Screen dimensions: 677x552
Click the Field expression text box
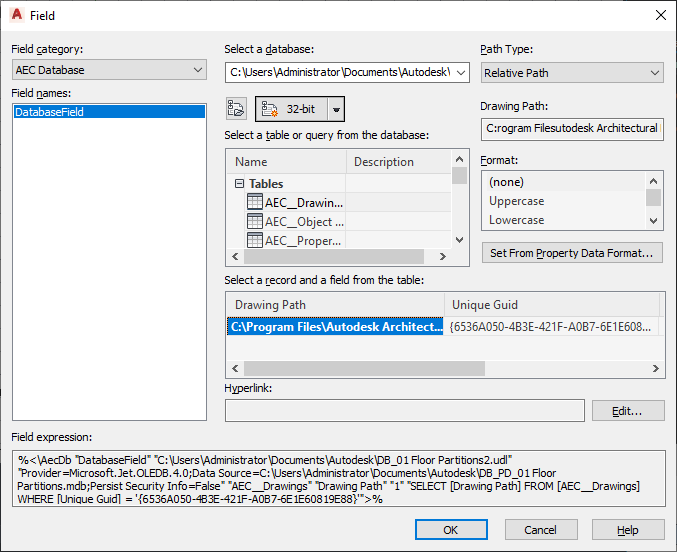point(338,479)
